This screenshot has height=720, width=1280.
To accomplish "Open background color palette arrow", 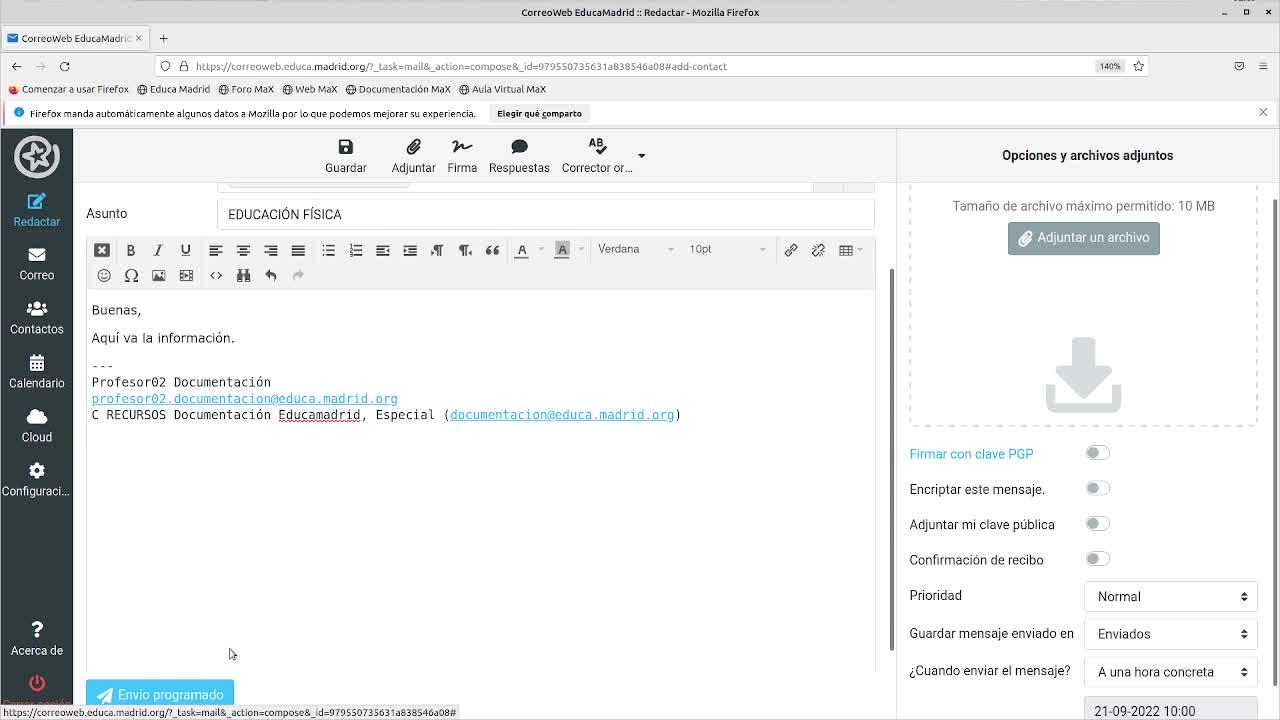I will click(581, 250).
